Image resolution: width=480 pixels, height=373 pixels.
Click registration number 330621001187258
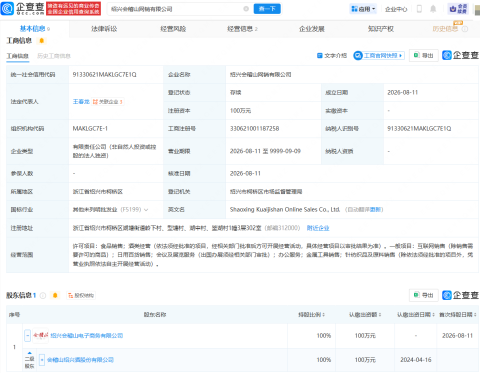coord(254,129)
